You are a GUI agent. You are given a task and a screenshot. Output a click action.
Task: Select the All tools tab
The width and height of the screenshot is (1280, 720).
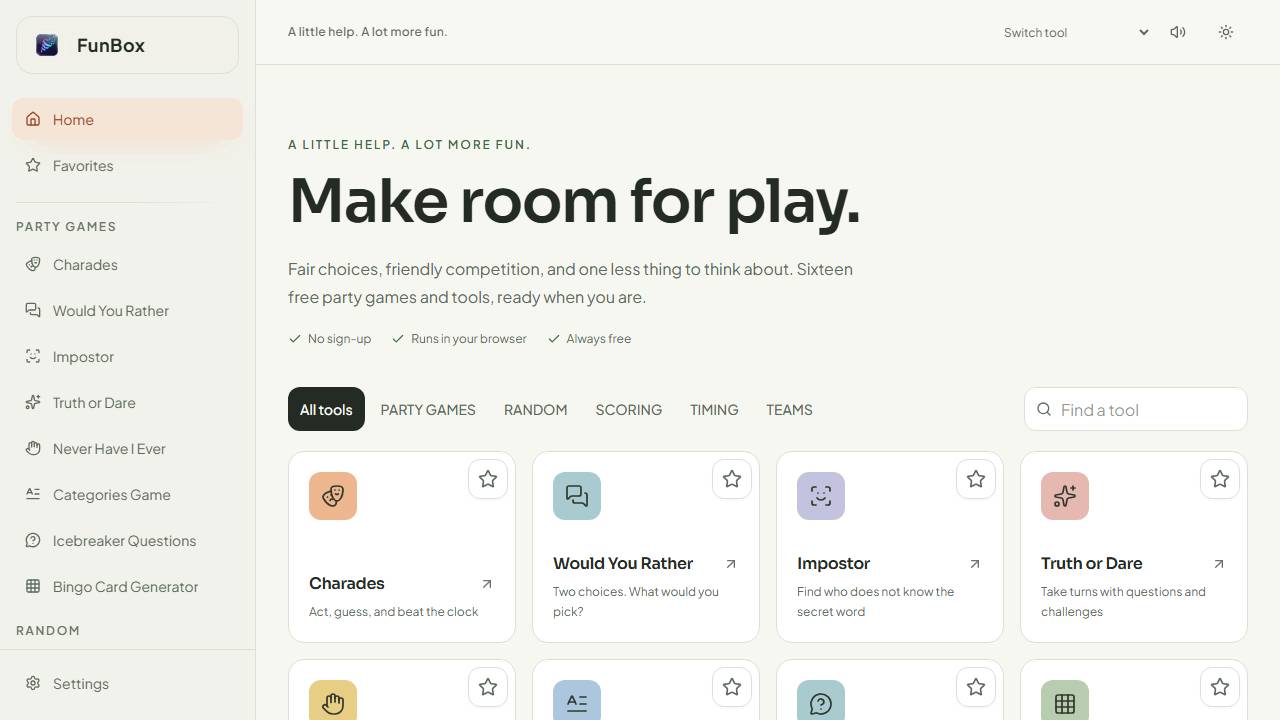326,409
